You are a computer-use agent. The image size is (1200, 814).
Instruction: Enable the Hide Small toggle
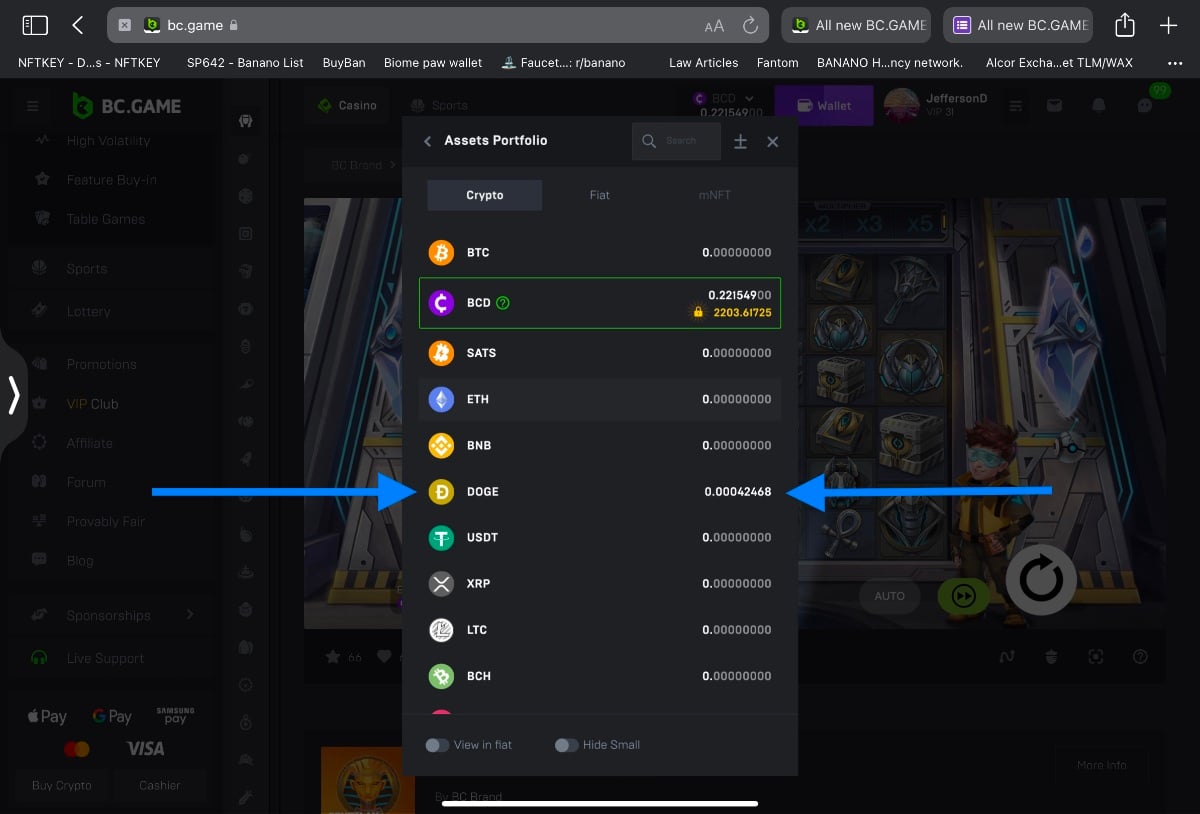[x=566, y=745]
